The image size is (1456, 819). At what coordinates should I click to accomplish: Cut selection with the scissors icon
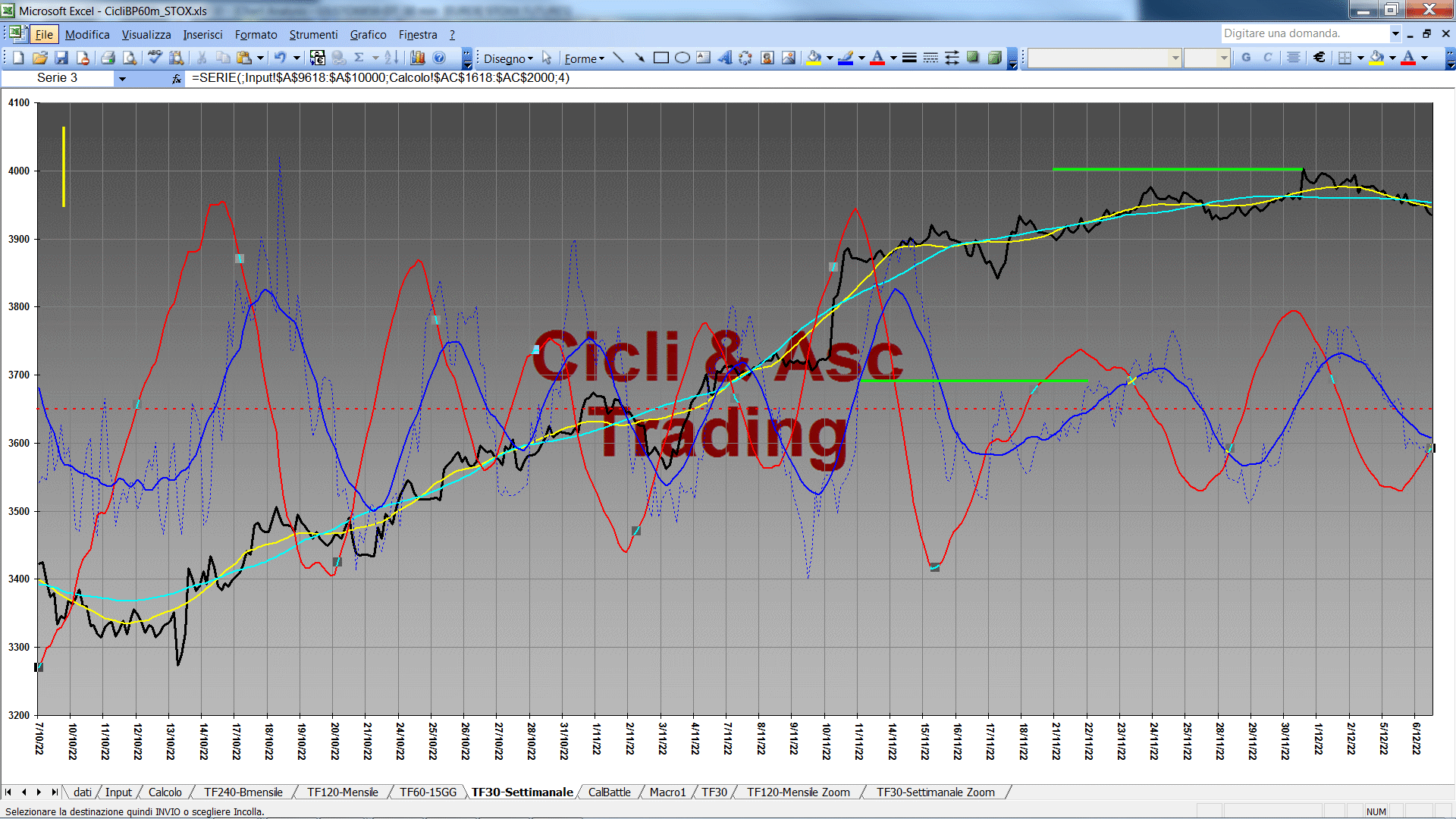(202, 58)
